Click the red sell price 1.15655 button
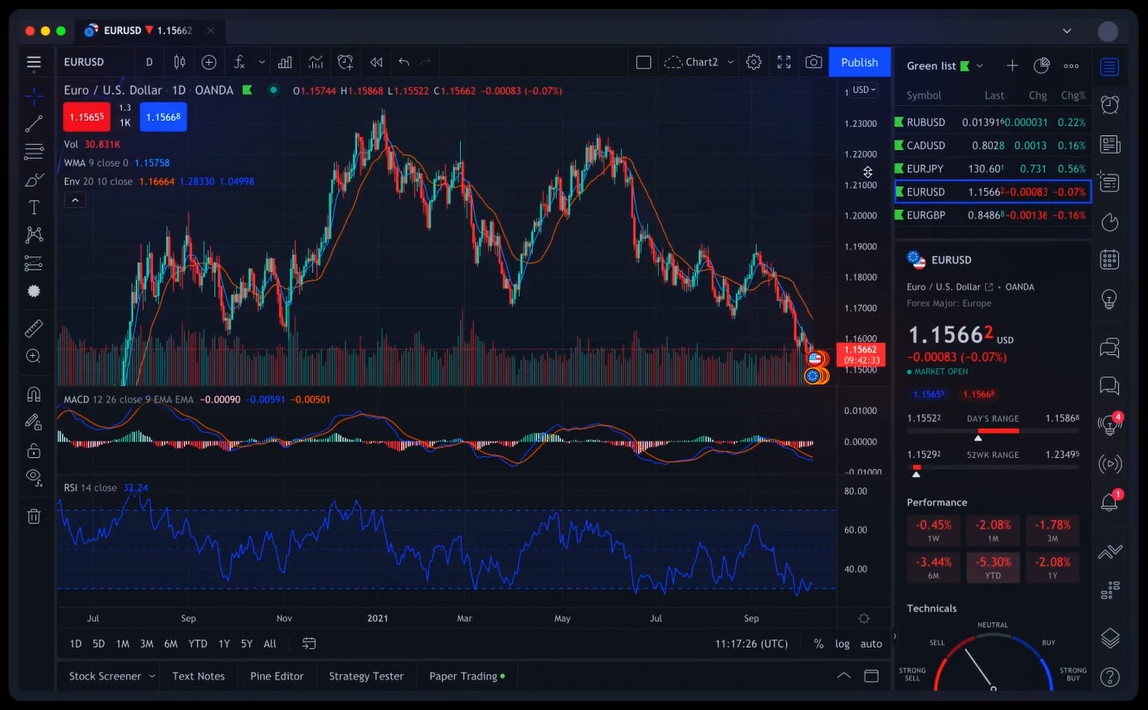Viewport: 1148px width, 710px height. tap(86, 117)
